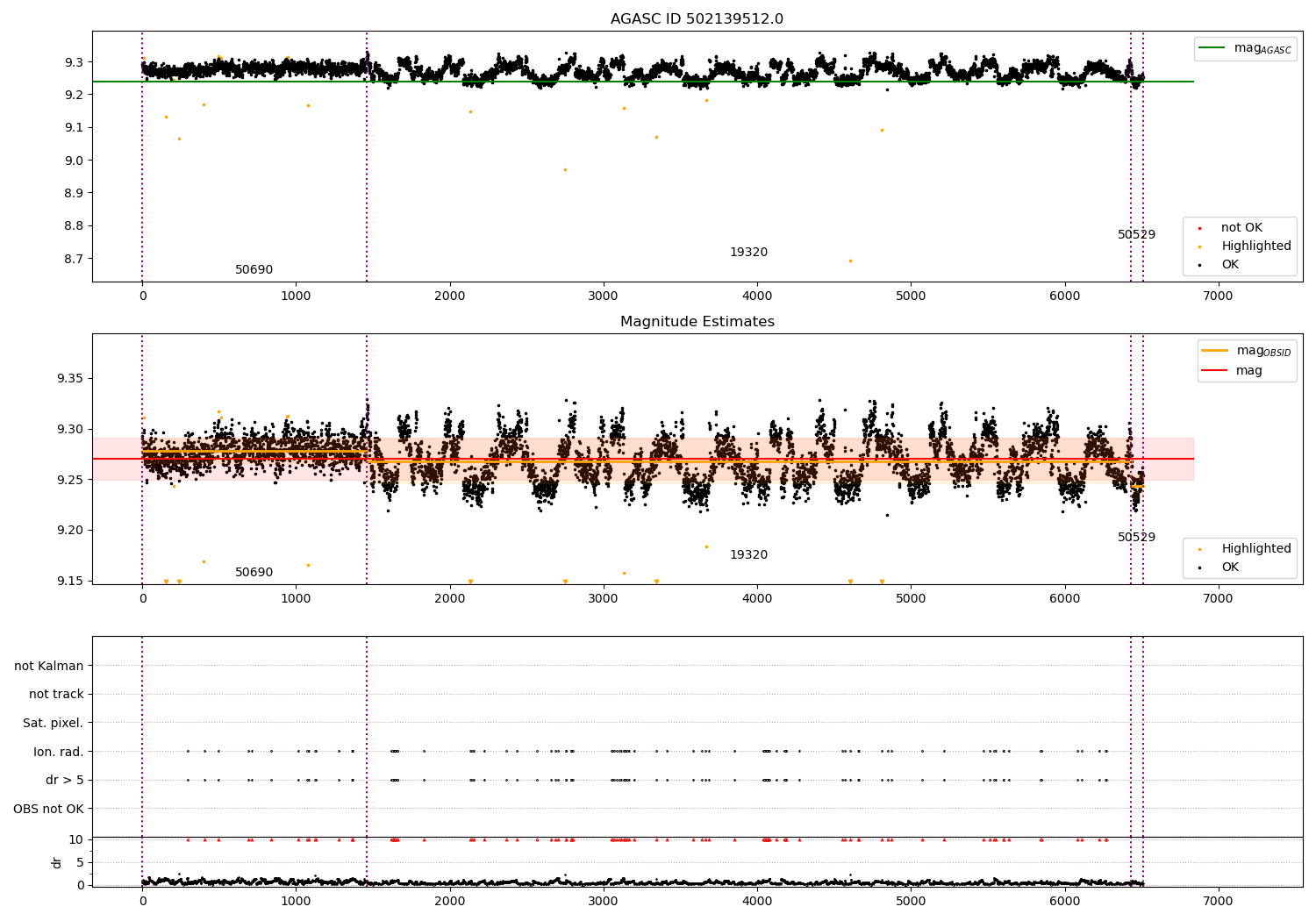The height and width of the screenshot is (921, 1316).
Task: Click "4000" x-tick under Magnitude Estimates panel
Action: click(757, 599)
